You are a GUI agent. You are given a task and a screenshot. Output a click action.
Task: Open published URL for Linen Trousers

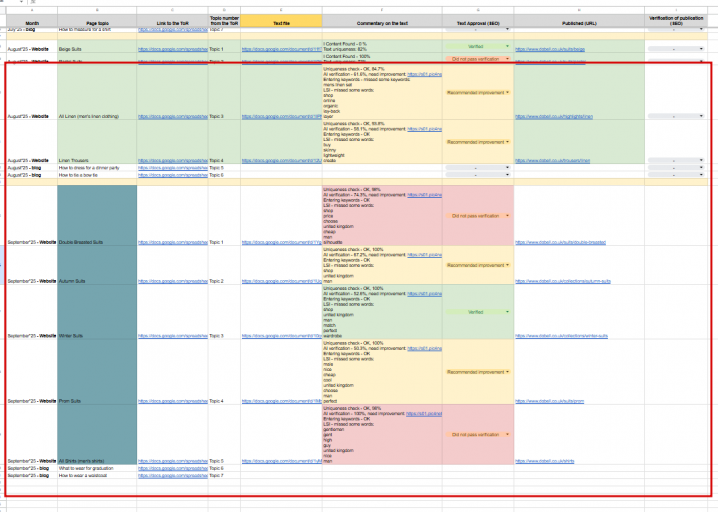coord(552,161)
